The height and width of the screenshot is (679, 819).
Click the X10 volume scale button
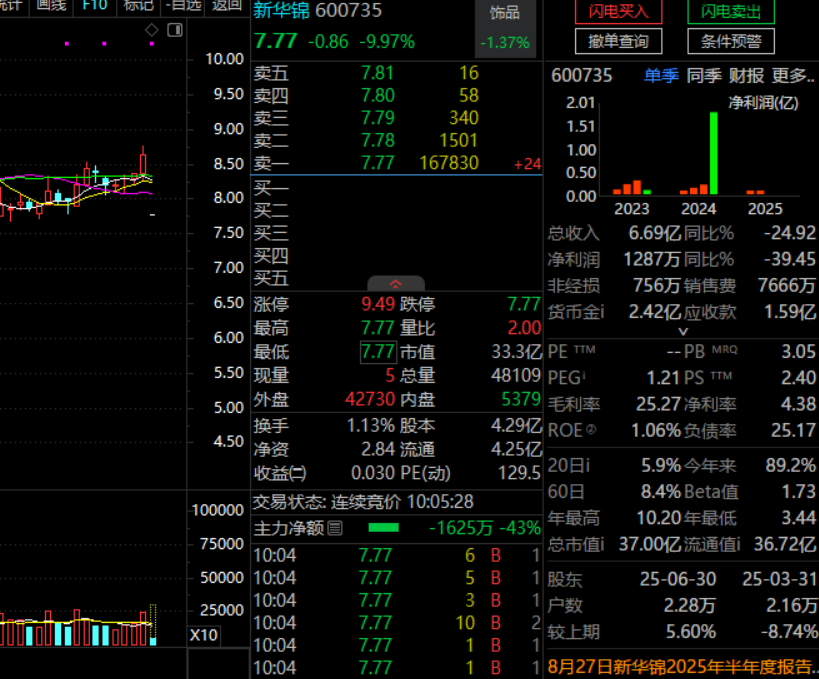[204, 635]
